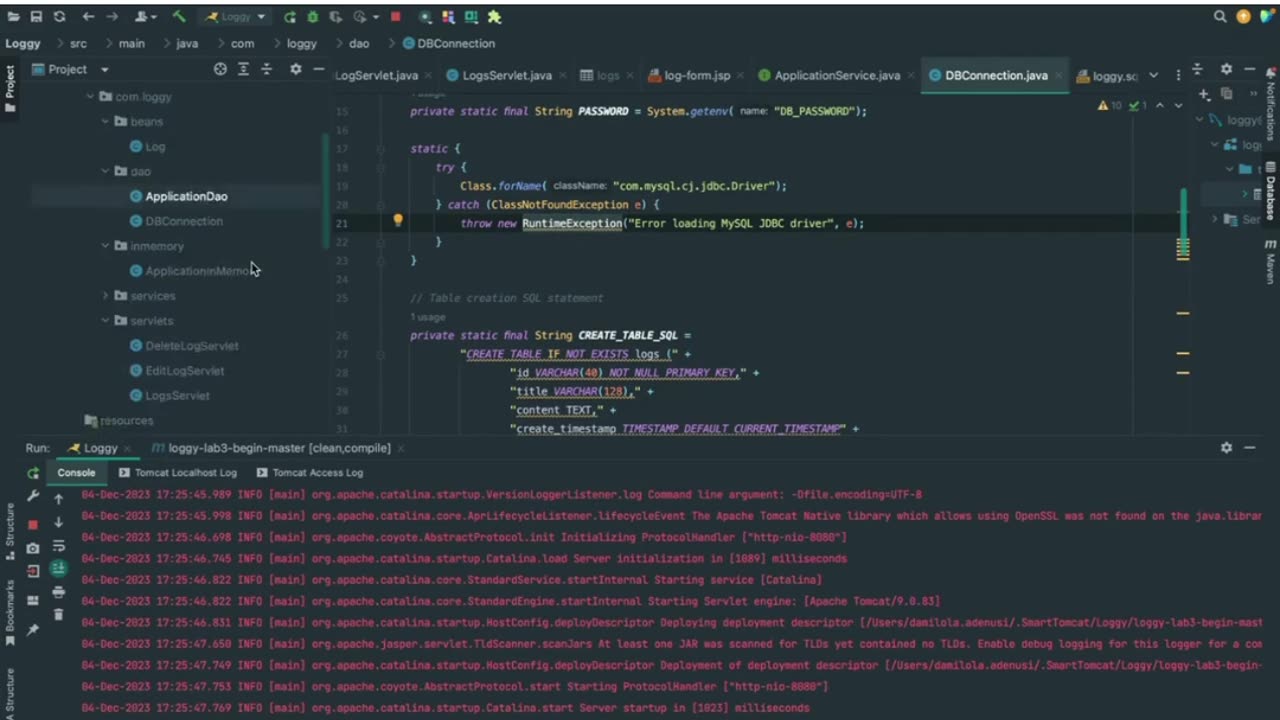Viewport: 1280px width, 720px height.
Task: Navigate back with the left arrow
Action: [x=88, y=17]
